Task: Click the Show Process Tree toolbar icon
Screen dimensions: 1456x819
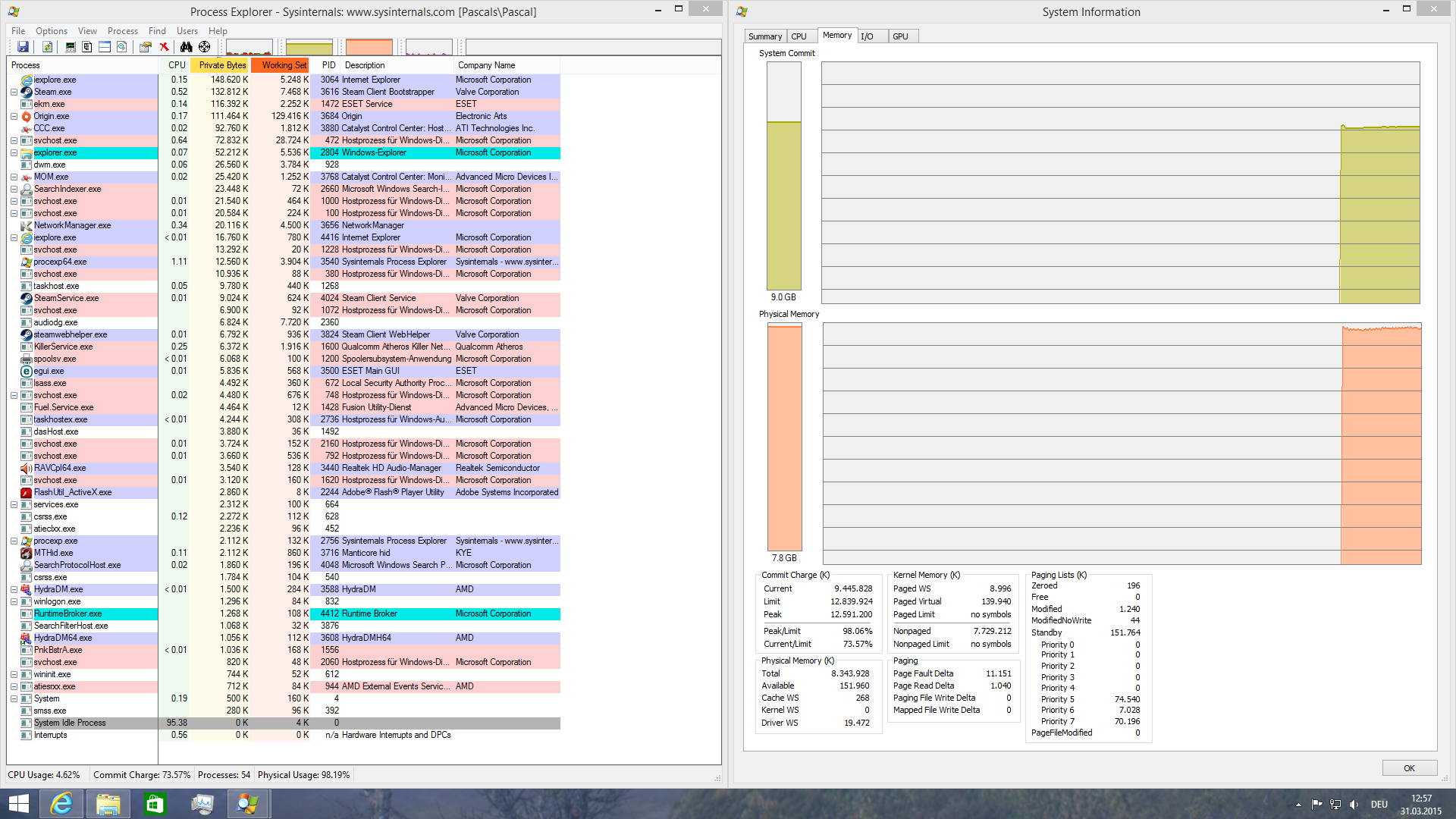Action: pyautogui.click(x=87, y=47)
